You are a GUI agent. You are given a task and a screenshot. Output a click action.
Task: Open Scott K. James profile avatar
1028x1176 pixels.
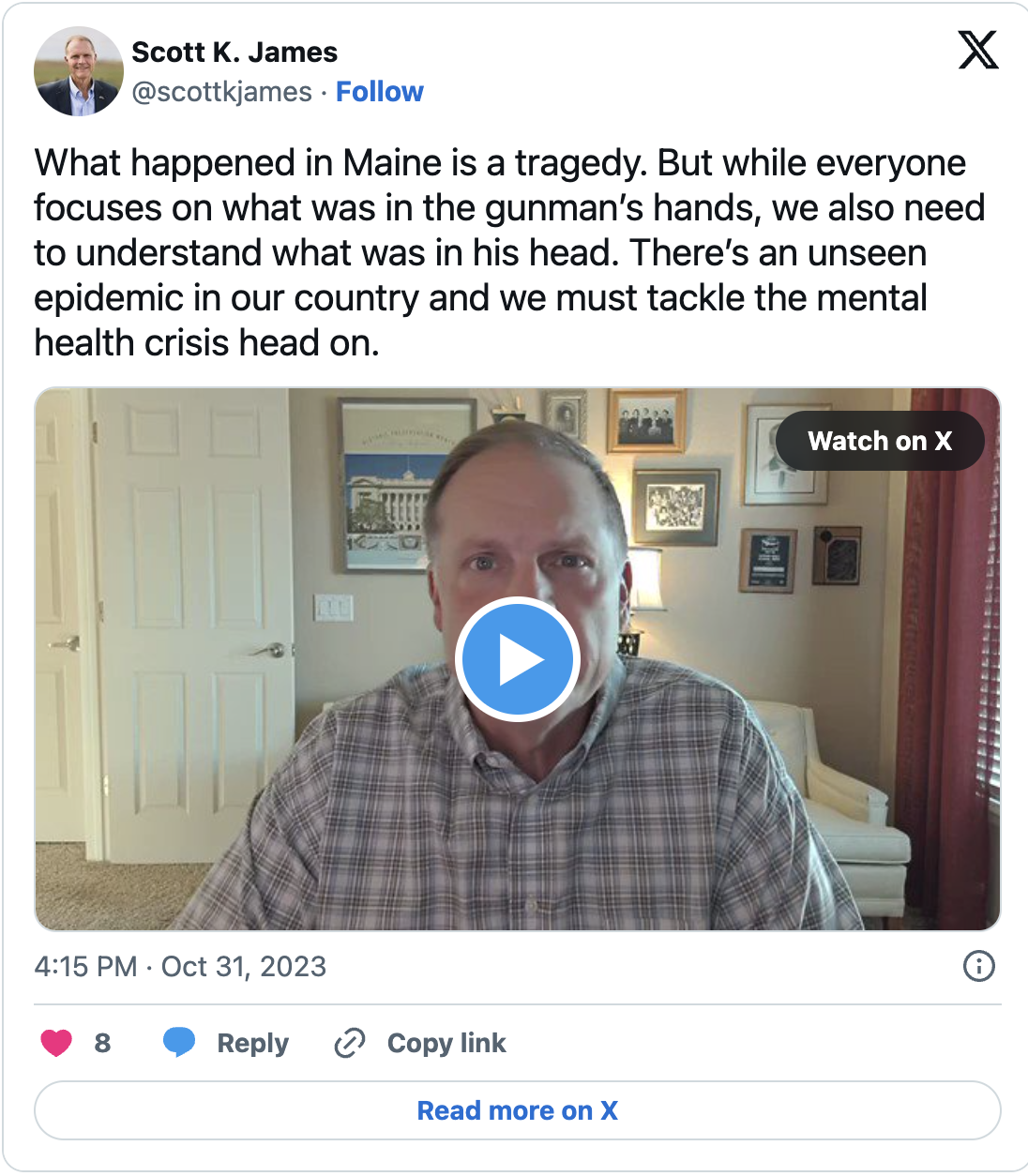click(x=79, y=71)
